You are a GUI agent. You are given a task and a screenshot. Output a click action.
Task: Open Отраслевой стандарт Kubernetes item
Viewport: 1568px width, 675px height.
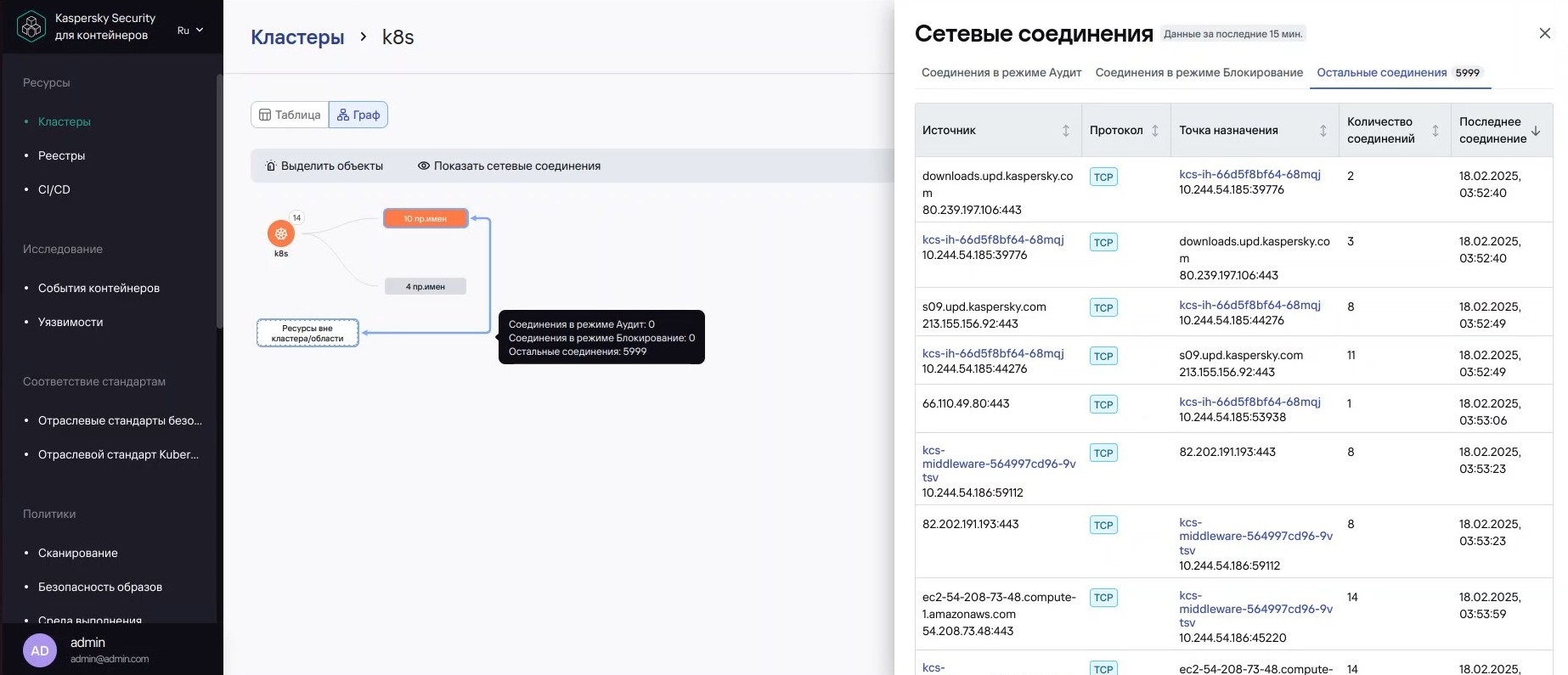(x=118, y=454)
